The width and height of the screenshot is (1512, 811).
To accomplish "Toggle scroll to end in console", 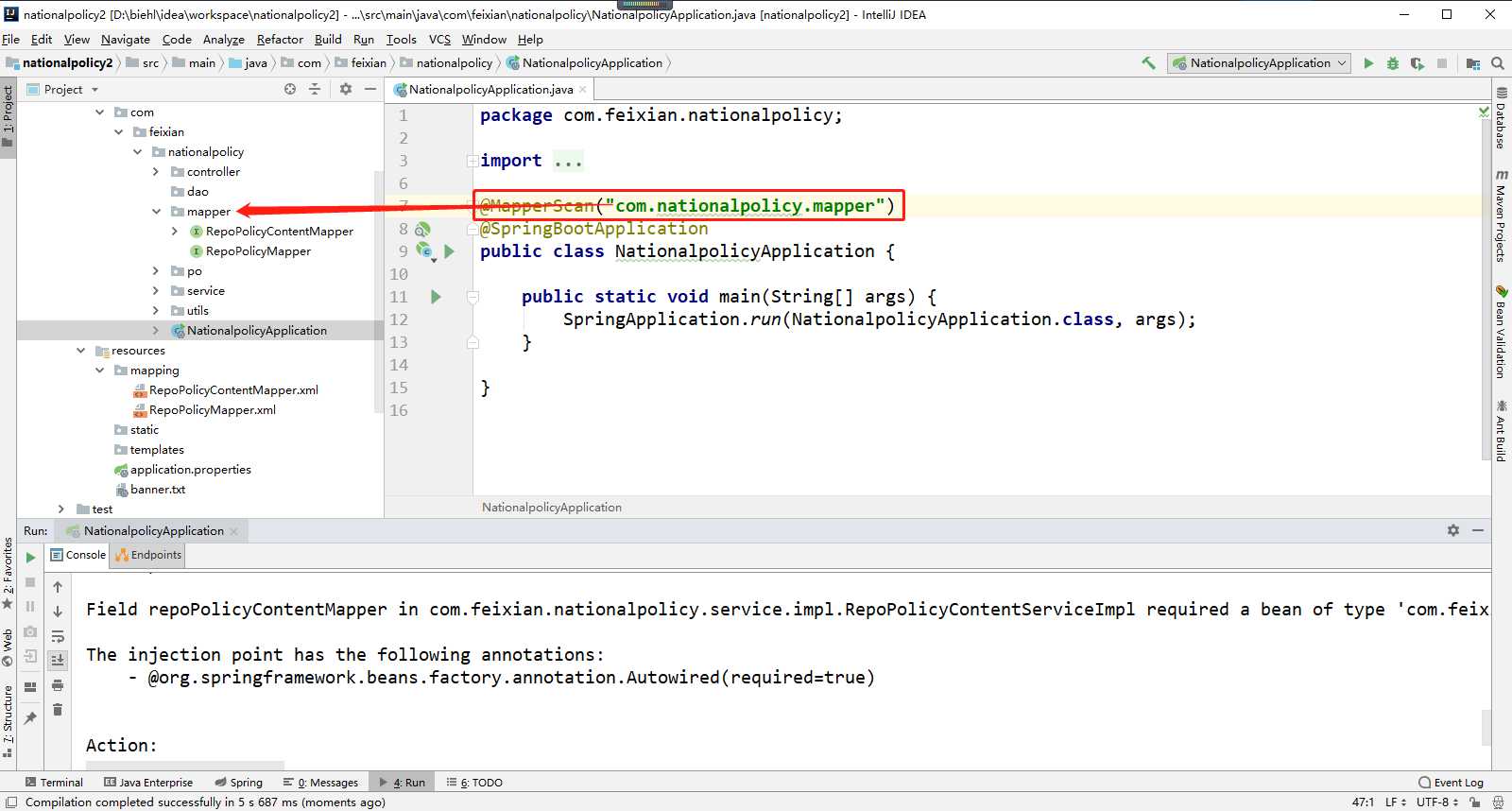I will pyautogui.click(x=58, y=660).
